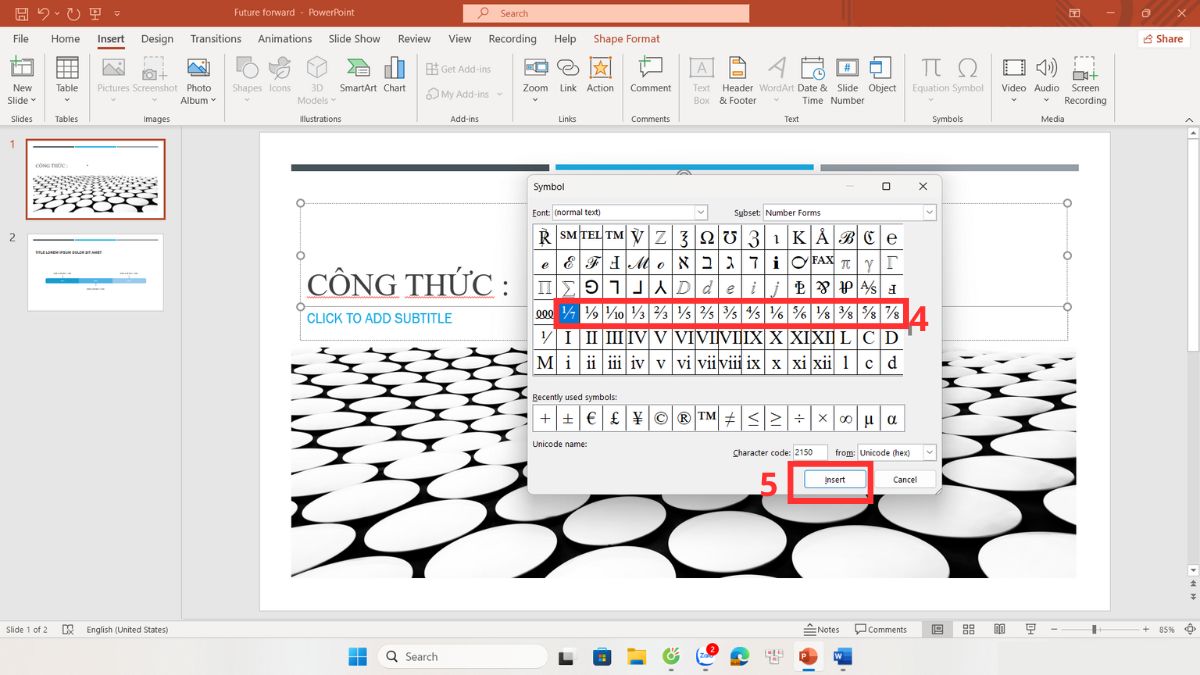Select the ± recently used symbol

tap(568, 418)
